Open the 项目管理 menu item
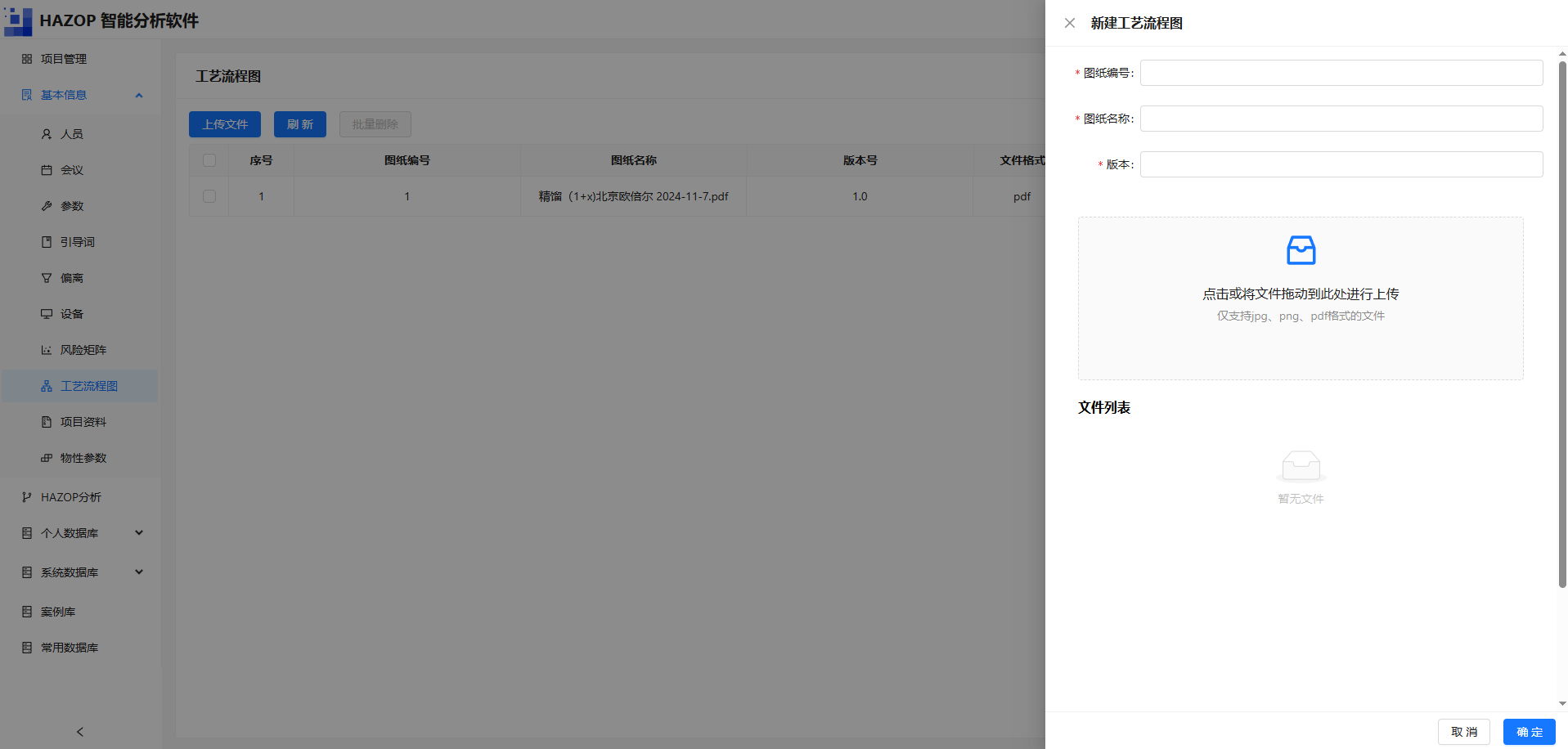Image resolution: width=1568 pixels, height=749 pixels. click(x=80, y=59)
